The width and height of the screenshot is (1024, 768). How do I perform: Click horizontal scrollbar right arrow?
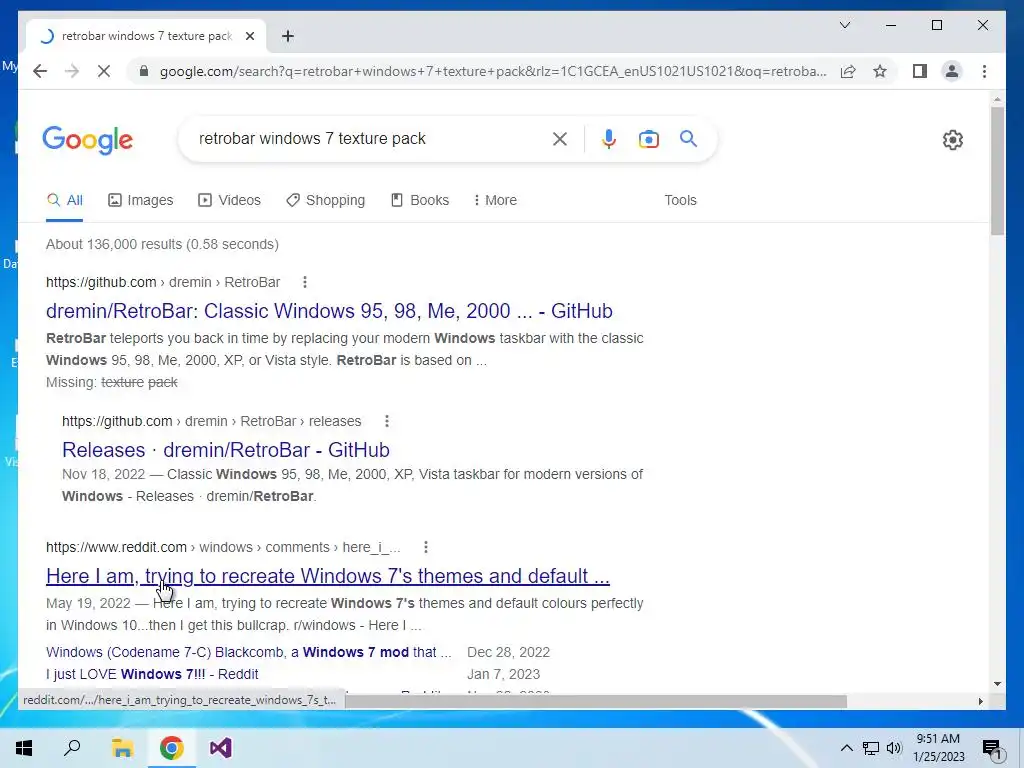[980, 701]
